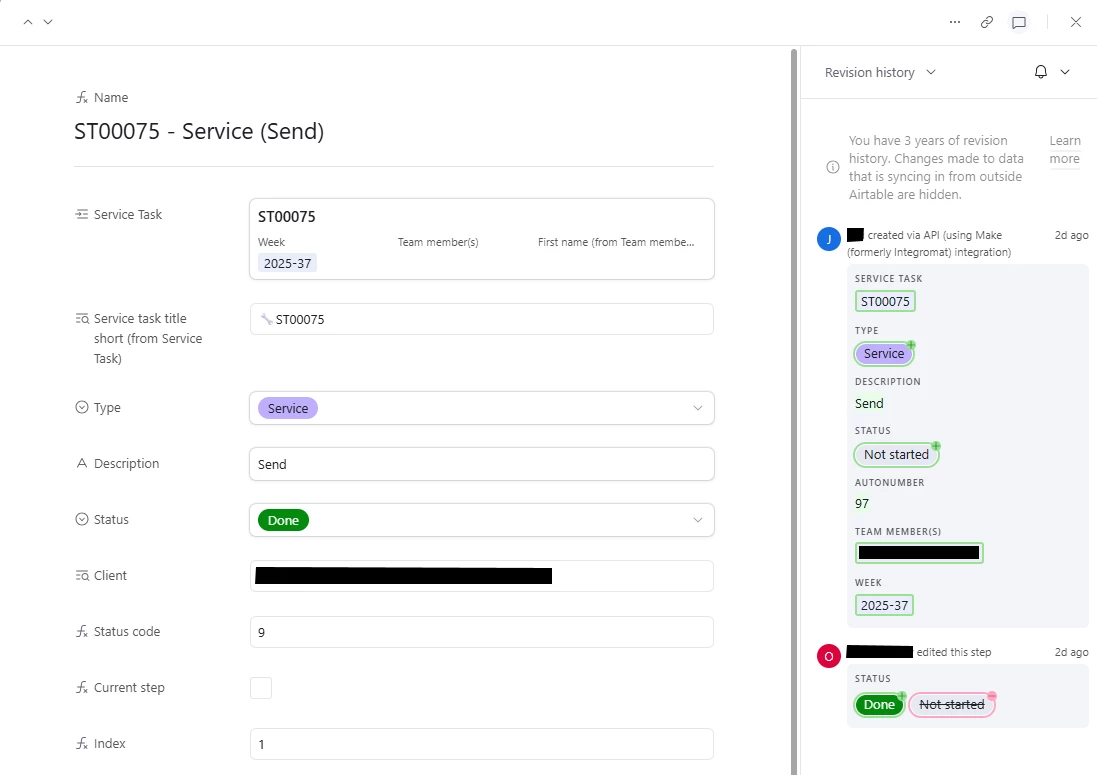
Task: Click the struck-through Not started tag
Action: tap(951, 704)
